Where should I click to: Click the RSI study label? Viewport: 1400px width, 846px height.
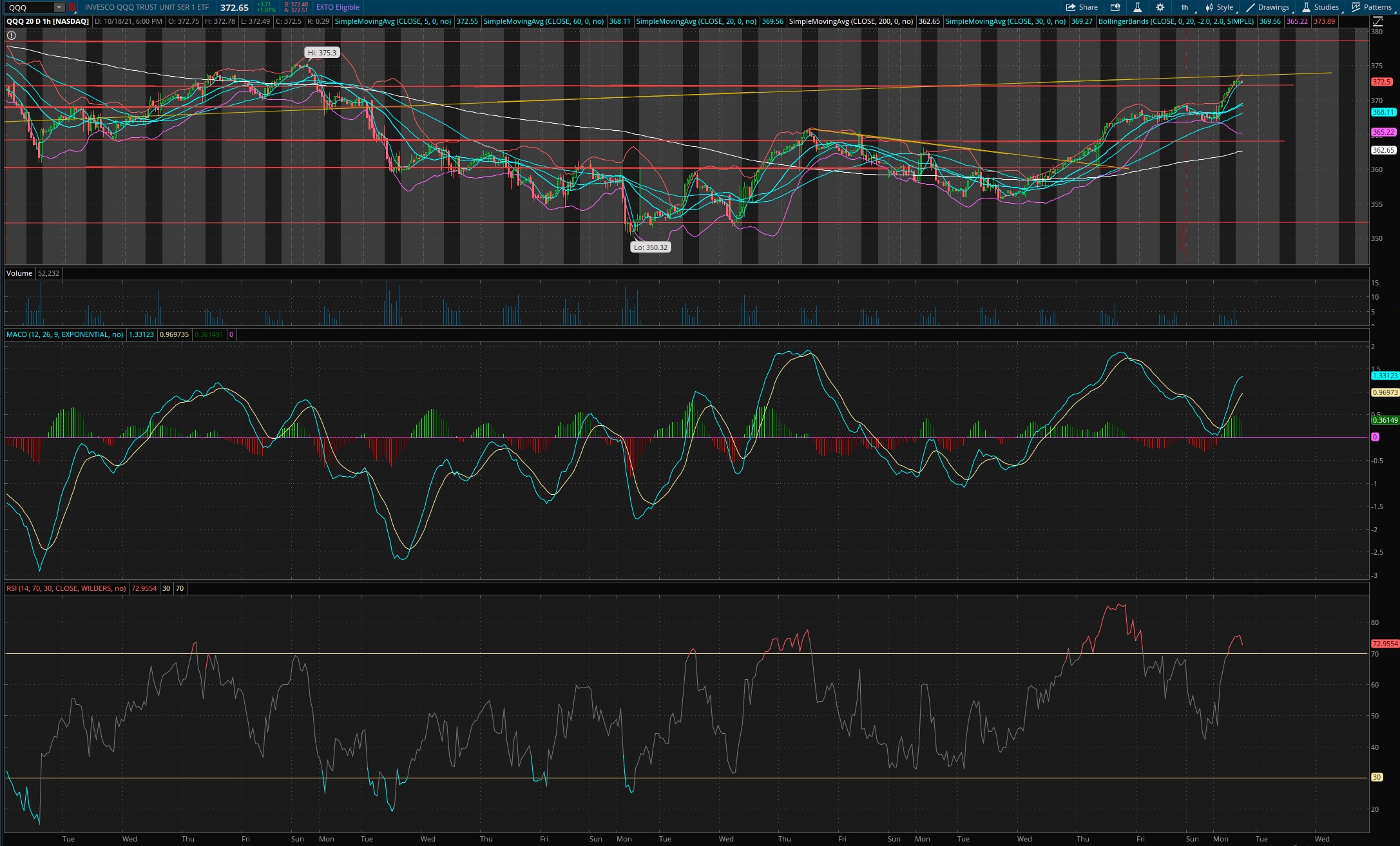pyautogui.click(x=66, y=588)
